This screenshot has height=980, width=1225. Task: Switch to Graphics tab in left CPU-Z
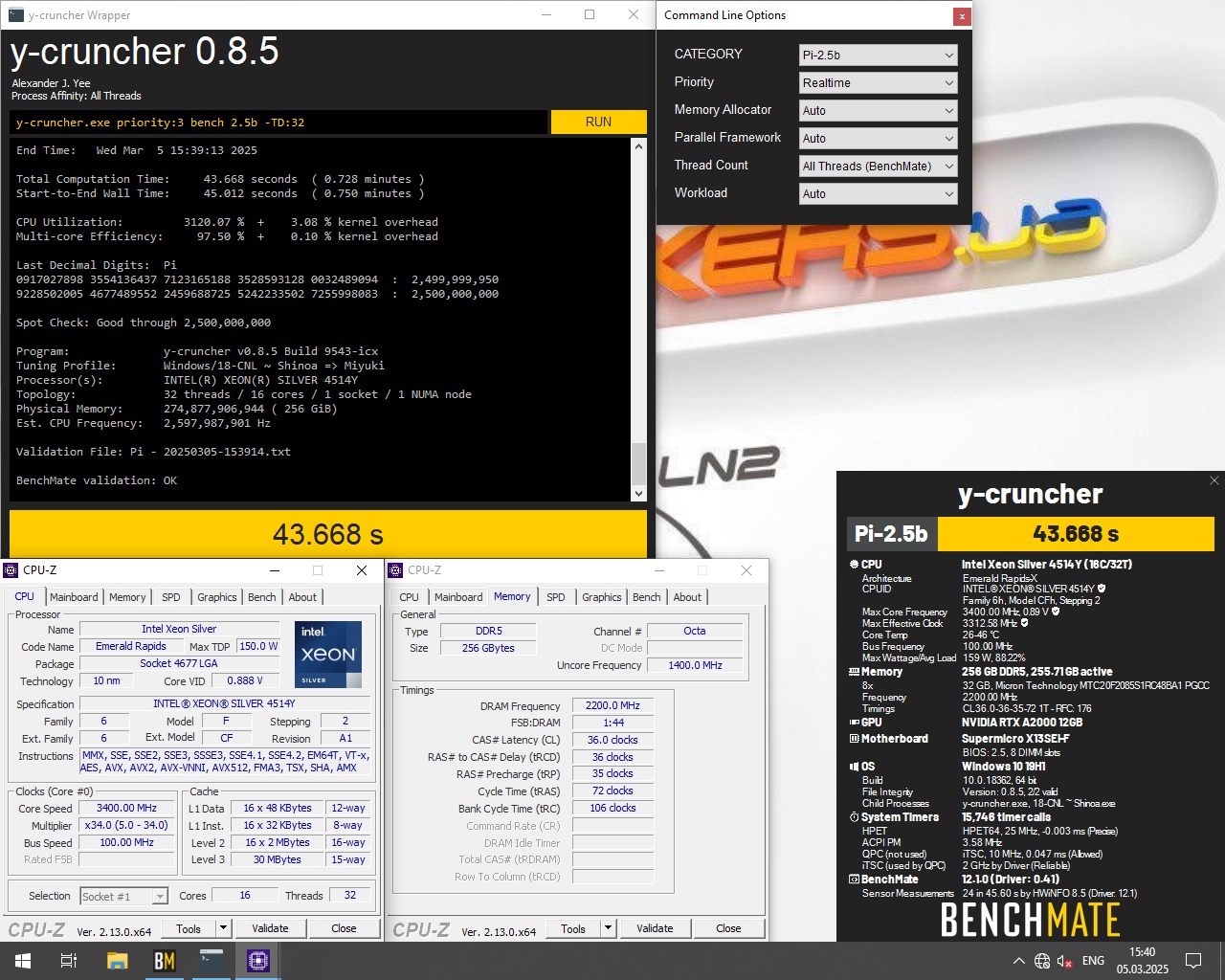click(x=217, y=597)
